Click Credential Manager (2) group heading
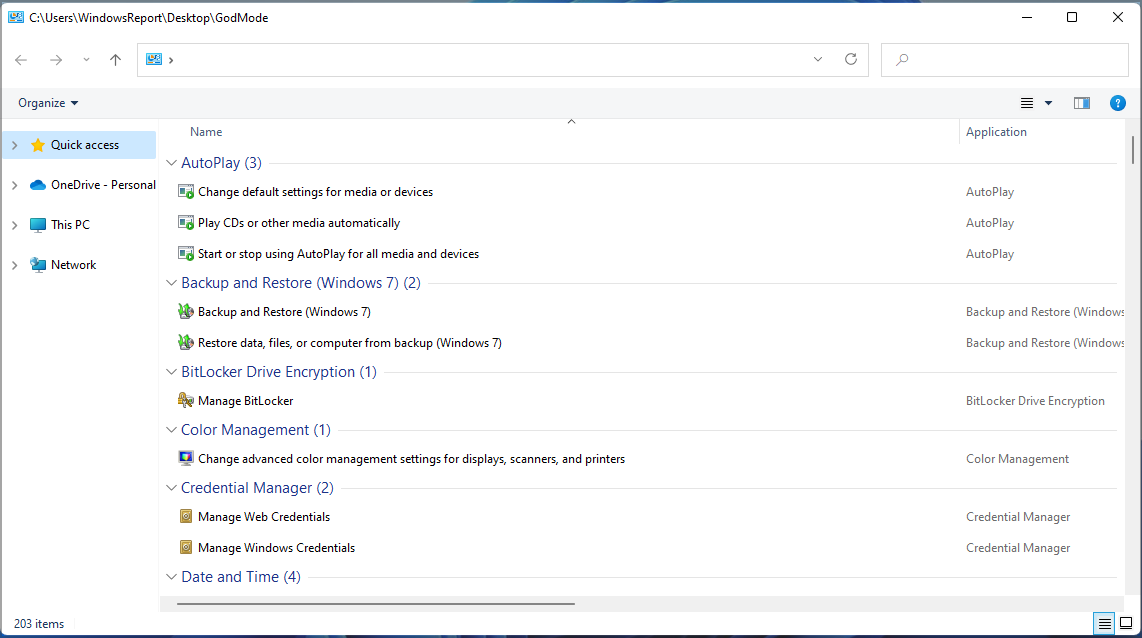This screenshot has width=1142, height=638. (x=257, y=488)
